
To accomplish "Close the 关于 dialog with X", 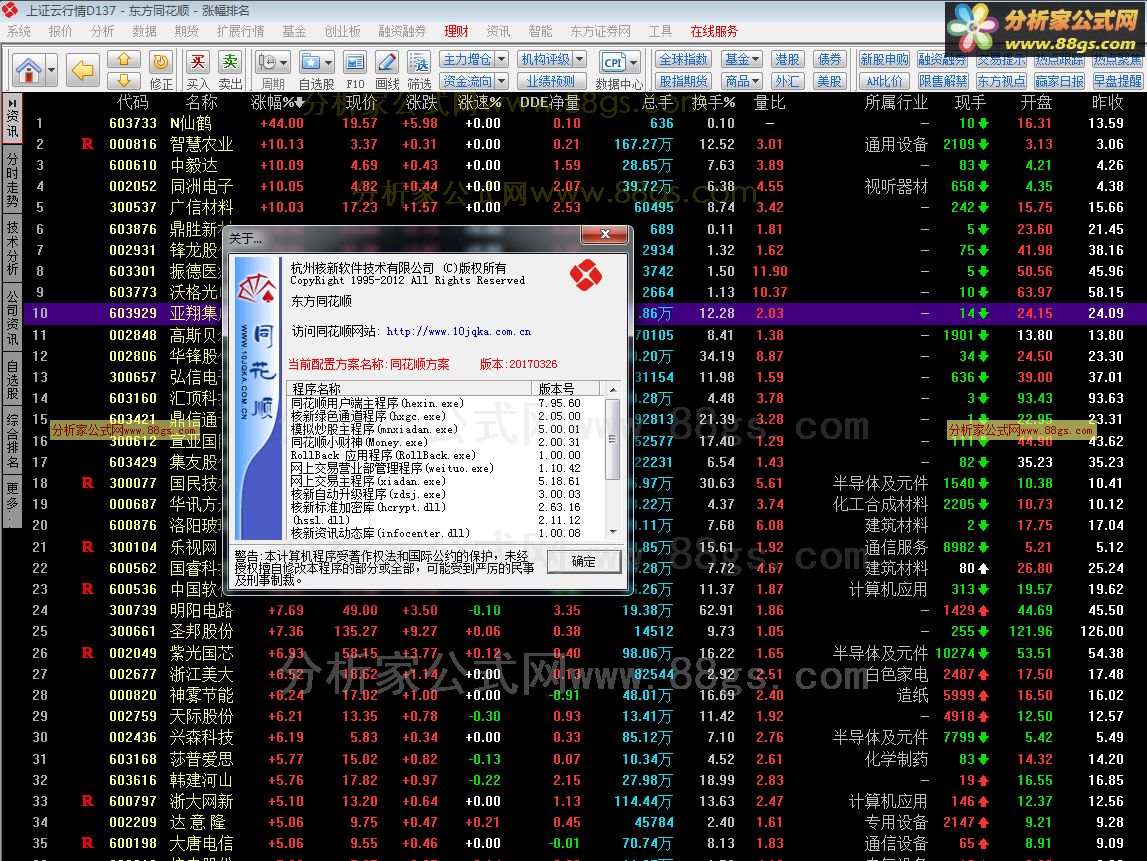I will [605, 235].
